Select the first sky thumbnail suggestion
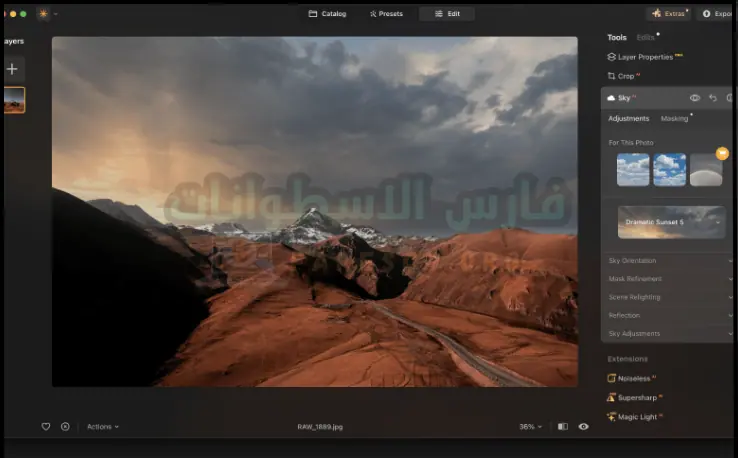 [x=633, y=170]
